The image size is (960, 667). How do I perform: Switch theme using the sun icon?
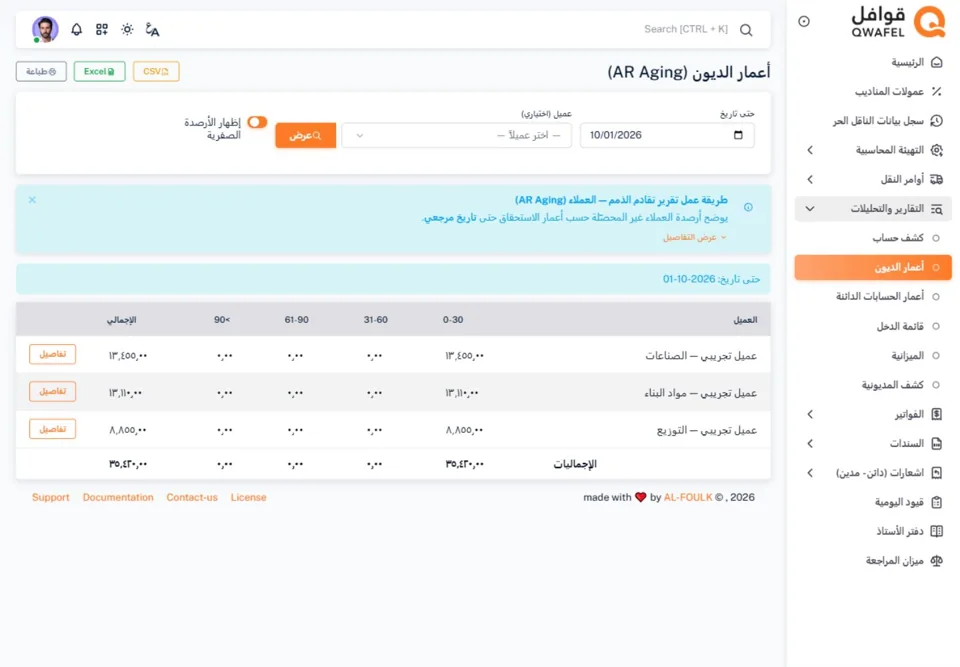point(127,29)
